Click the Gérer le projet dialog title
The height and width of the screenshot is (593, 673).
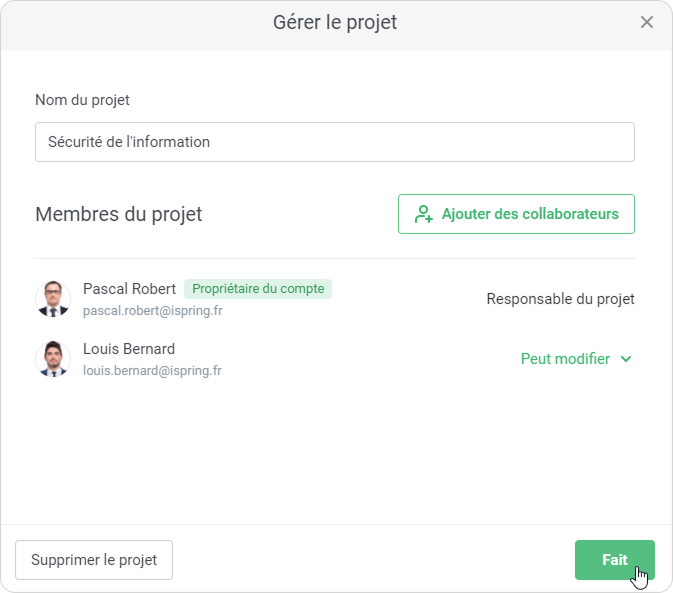click(x=335, y=22)
